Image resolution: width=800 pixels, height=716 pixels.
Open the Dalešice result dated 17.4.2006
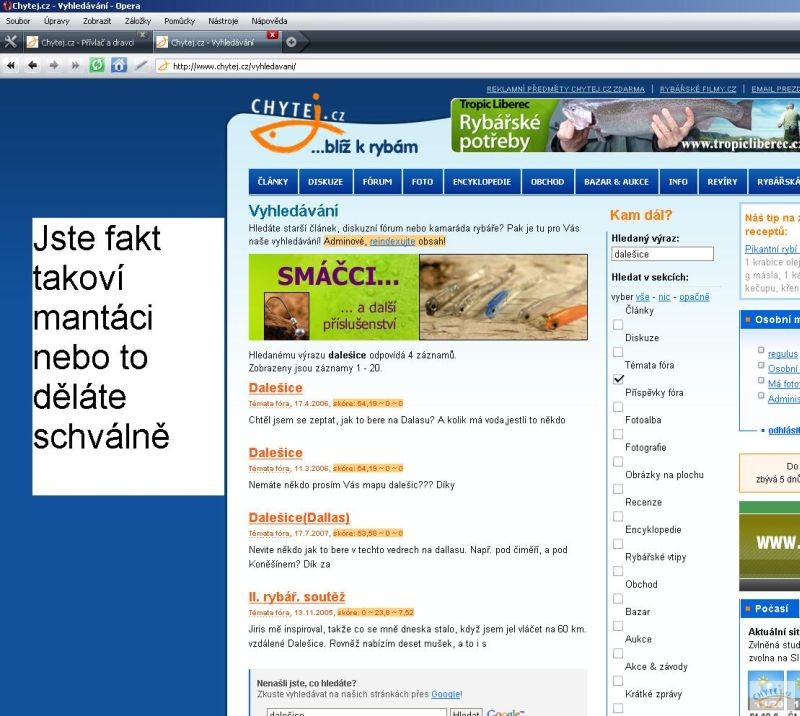coord(276,388)
